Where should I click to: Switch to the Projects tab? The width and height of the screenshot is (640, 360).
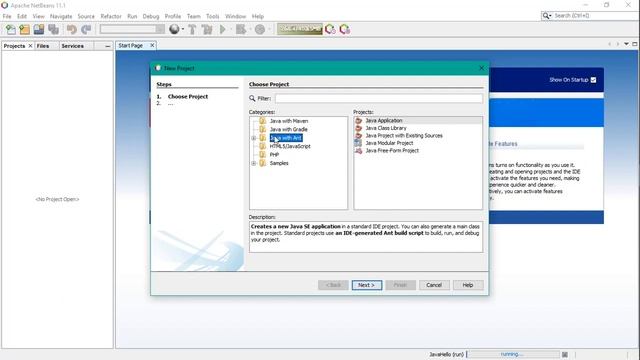14,46
